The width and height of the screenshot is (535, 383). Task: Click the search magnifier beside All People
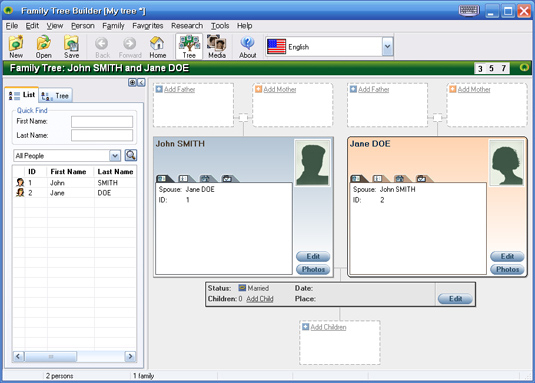click(131, 156)
